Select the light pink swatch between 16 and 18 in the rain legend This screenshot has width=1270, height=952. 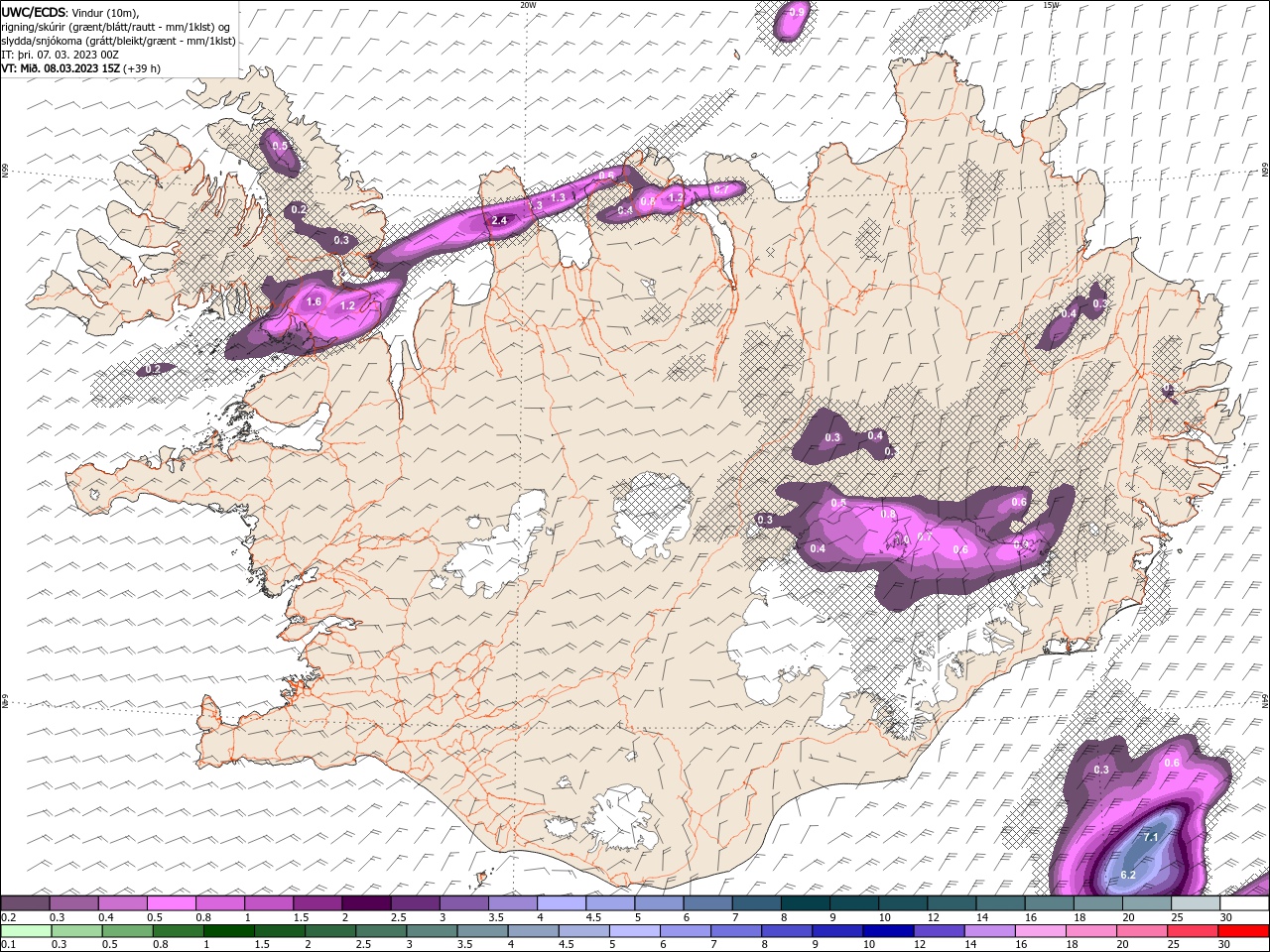tap(1041, 930)
